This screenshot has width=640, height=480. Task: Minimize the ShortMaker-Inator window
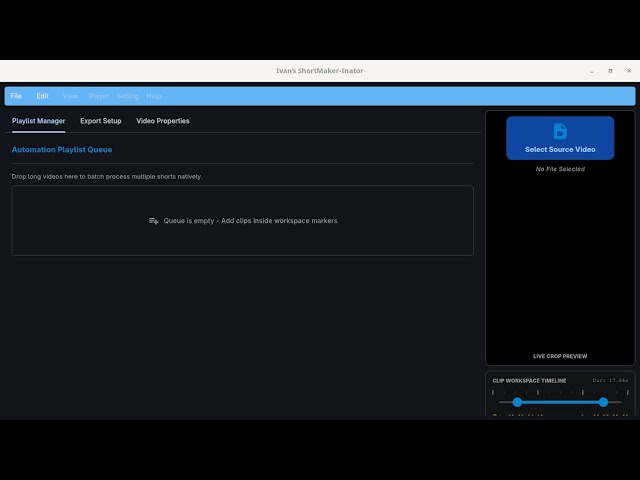pyautogui.click(x=591, y=71)
